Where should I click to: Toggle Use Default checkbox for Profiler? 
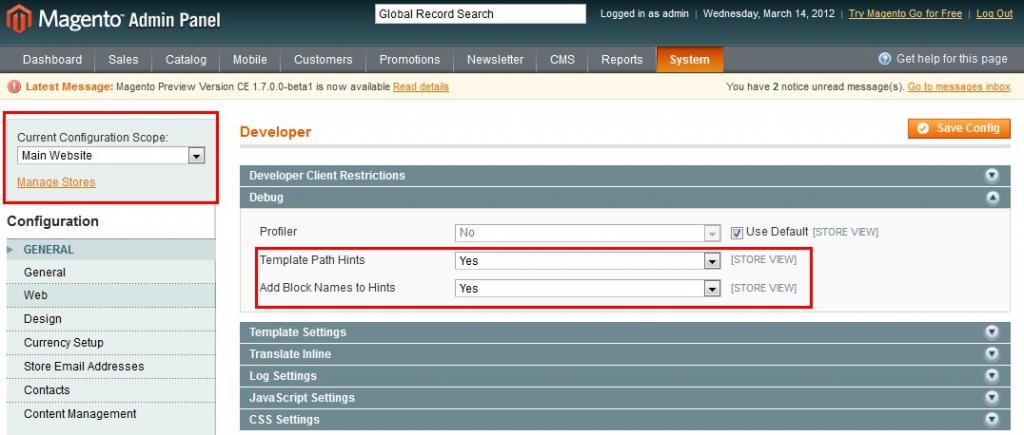point(737,233)
